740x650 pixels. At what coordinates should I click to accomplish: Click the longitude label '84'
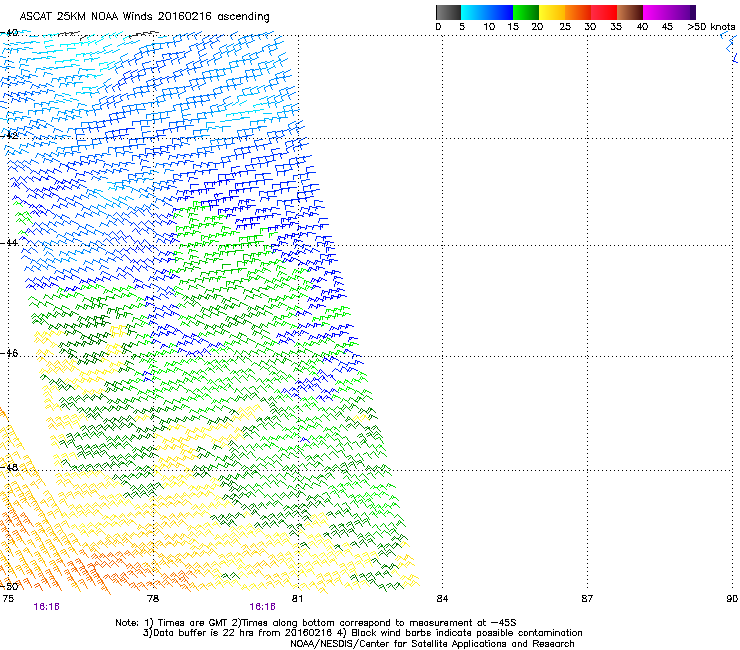pos(442,599)
